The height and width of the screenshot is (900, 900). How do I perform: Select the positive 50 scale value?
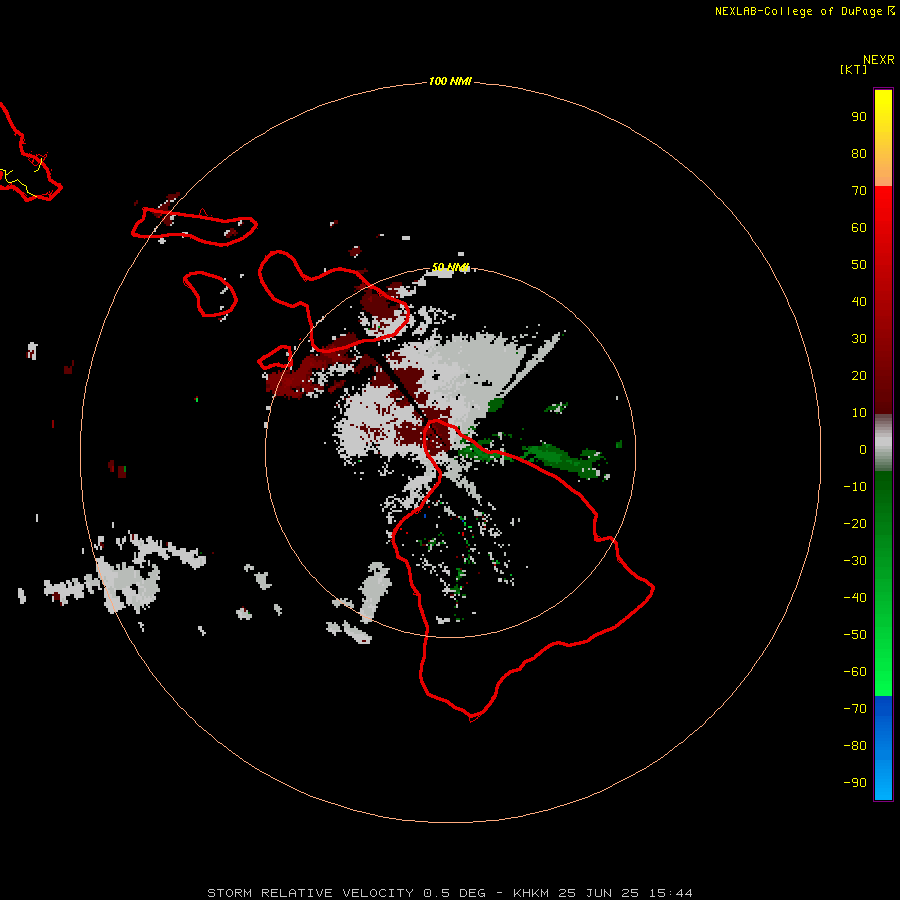pos(859,265)
